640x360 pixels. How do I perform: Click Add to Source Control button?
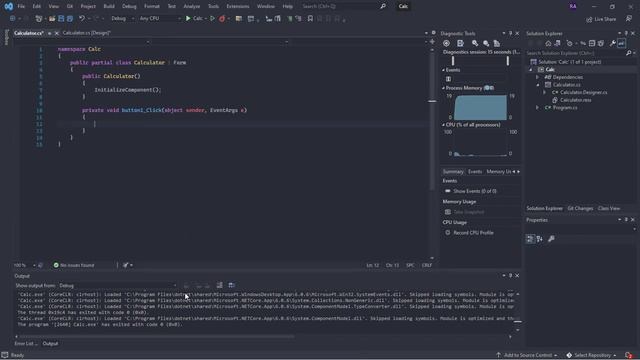(x=527, y=355)
